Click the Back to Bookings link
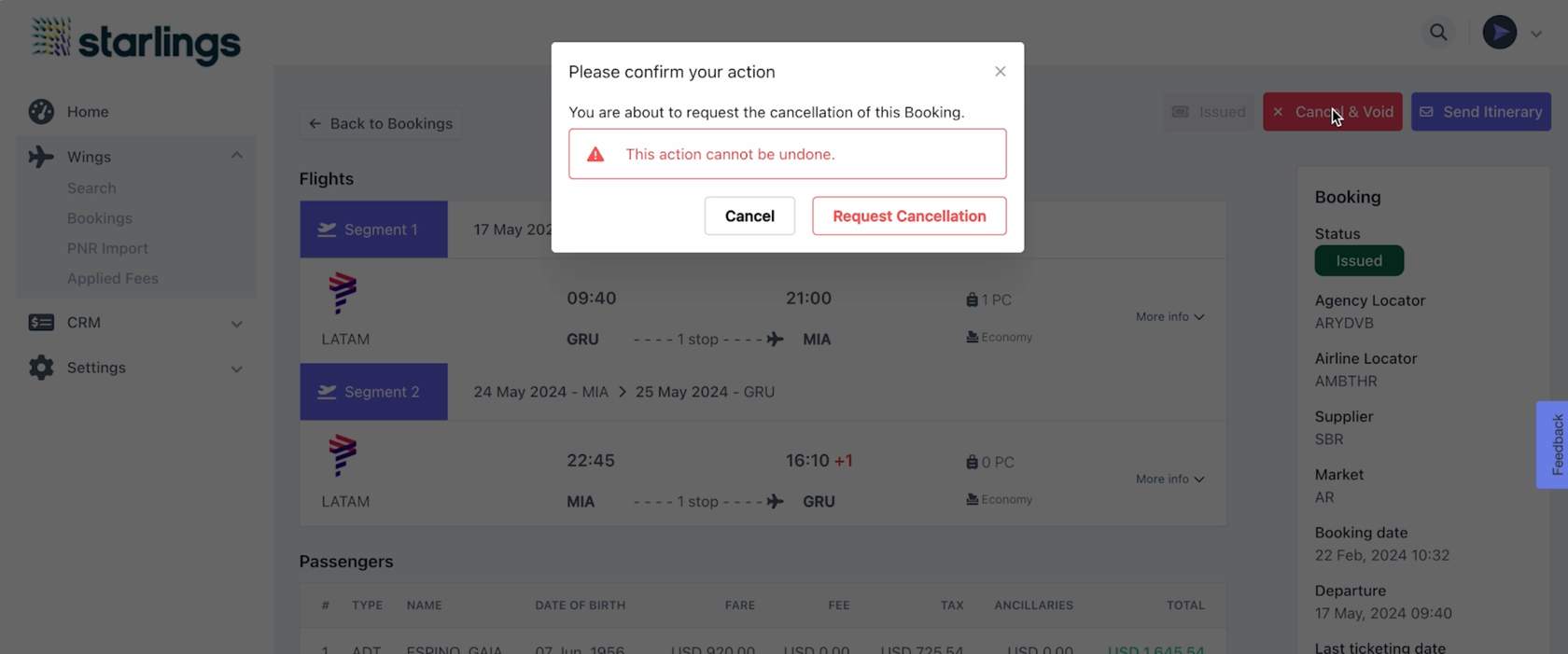The height and width of the screenshot is (654, 1568). pyautogui.click(x=381, y=123)
